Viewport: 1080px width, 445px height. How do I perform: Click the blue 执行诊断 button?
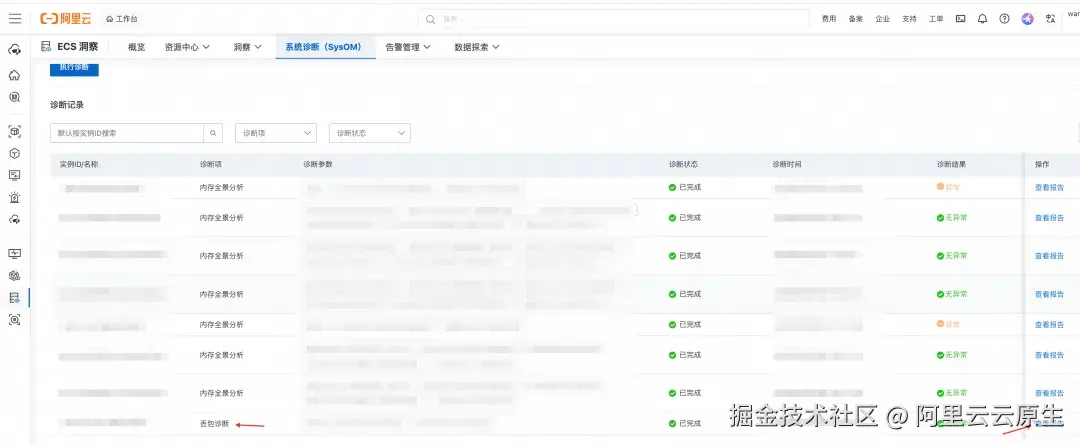click(74, 68)
